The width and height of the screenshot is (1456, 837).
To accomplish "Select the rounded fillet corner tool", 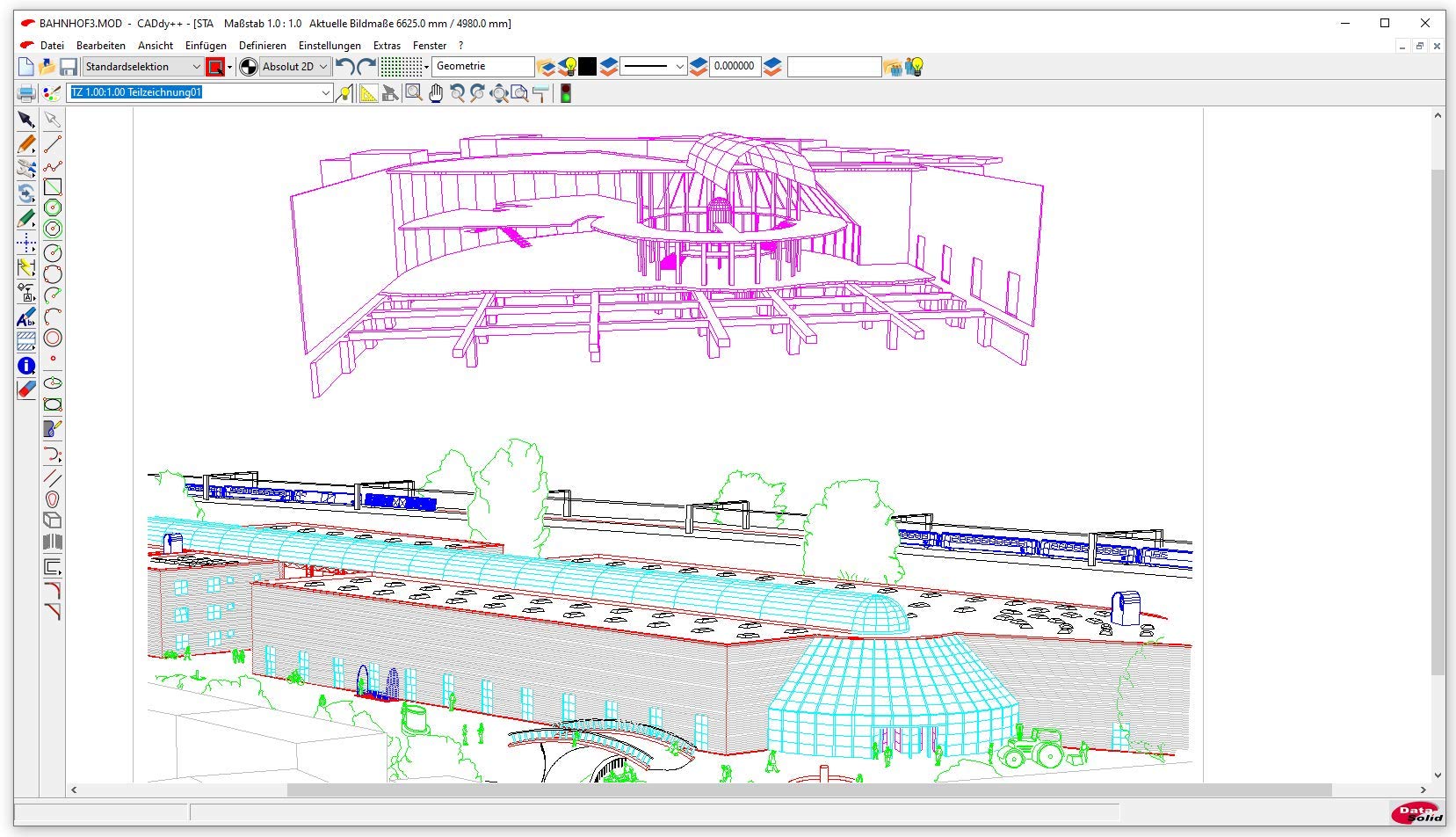I will coord(53,590).
